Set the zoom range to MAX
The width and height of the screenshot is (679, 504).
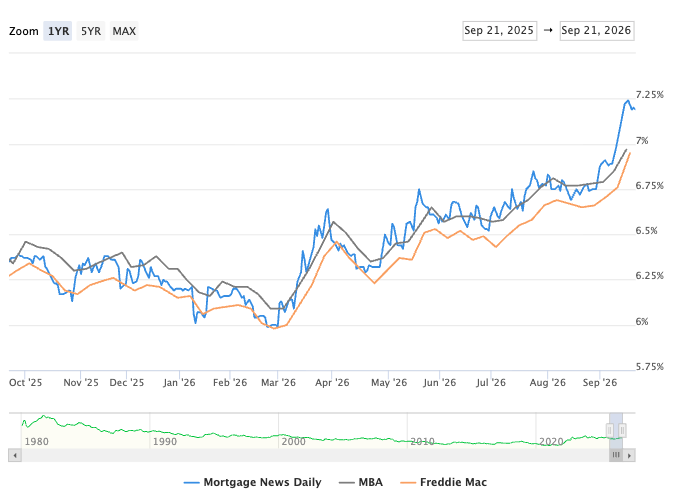point(124,31)
